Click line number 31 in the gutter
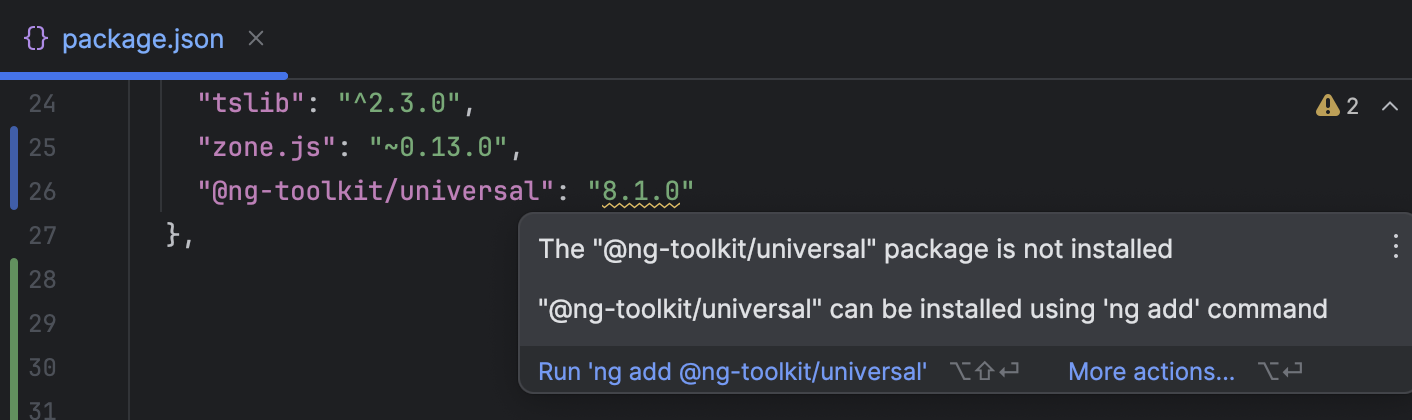Screen dimensions: 1412x420 click(x=43, y=411)
